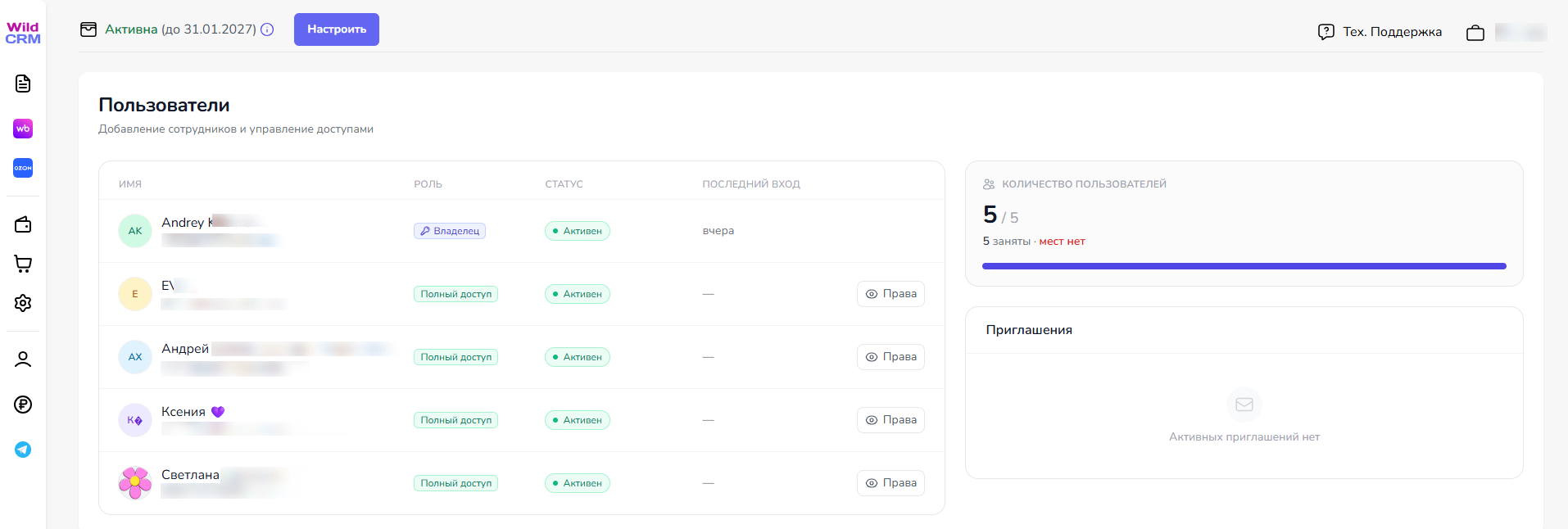
Task: Open the Telegram icon in the sidebar
Action: click(x=23, y=450)
